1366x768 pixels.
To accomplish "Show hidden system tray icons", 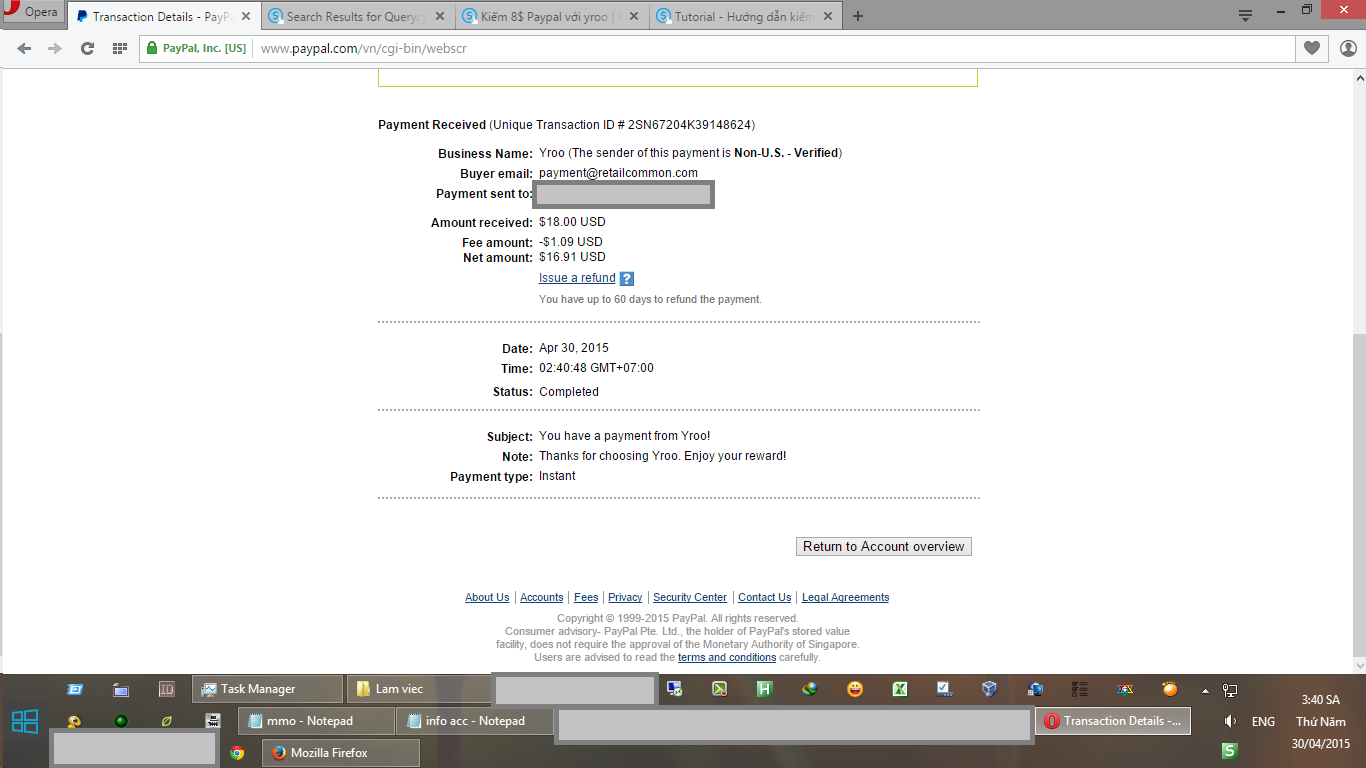I will coord(1205,690).
